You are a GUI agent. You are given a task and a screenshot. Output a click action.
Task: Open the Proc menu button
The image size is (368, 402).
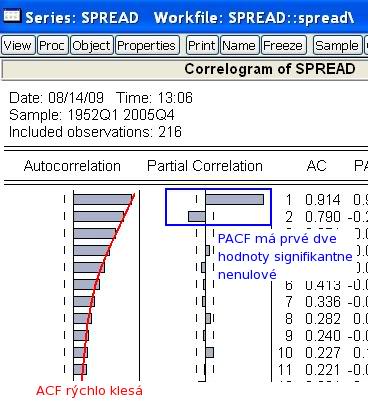pyautogui.click(x=53, y=45)
